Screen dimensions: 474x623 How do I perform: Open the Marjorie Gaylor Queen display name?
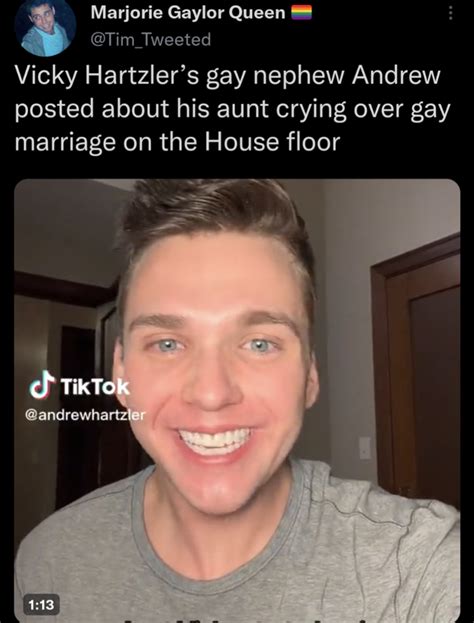point(188,14)
